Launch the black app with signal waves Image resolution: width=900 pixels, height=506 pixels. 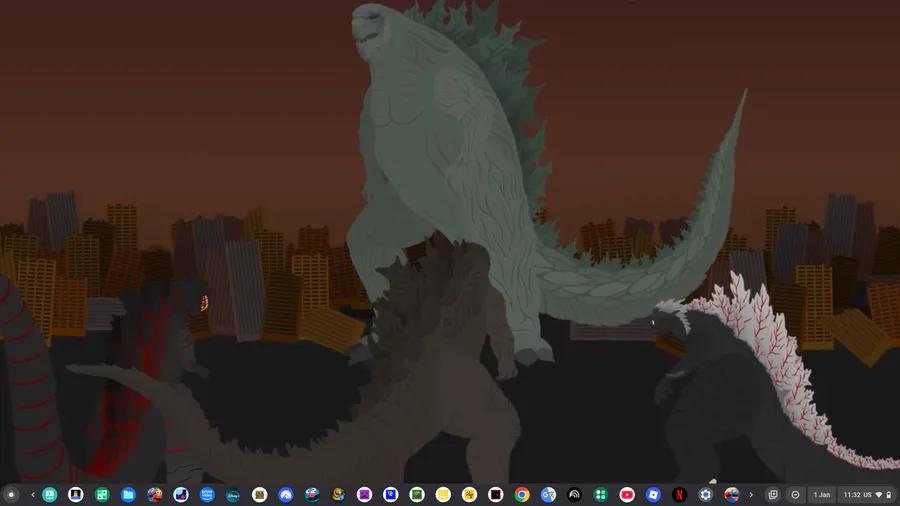click(575, 495)
